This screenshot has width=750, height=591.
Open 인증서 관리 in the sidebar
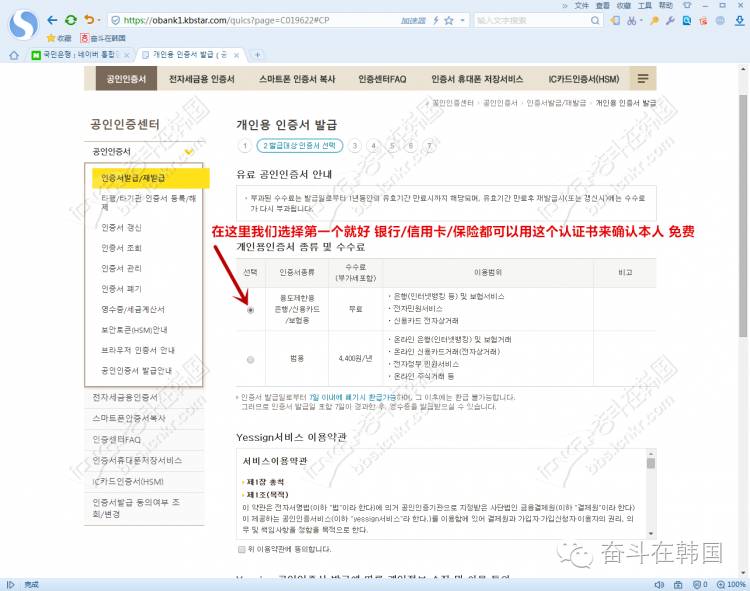click(x=121, y=268)
